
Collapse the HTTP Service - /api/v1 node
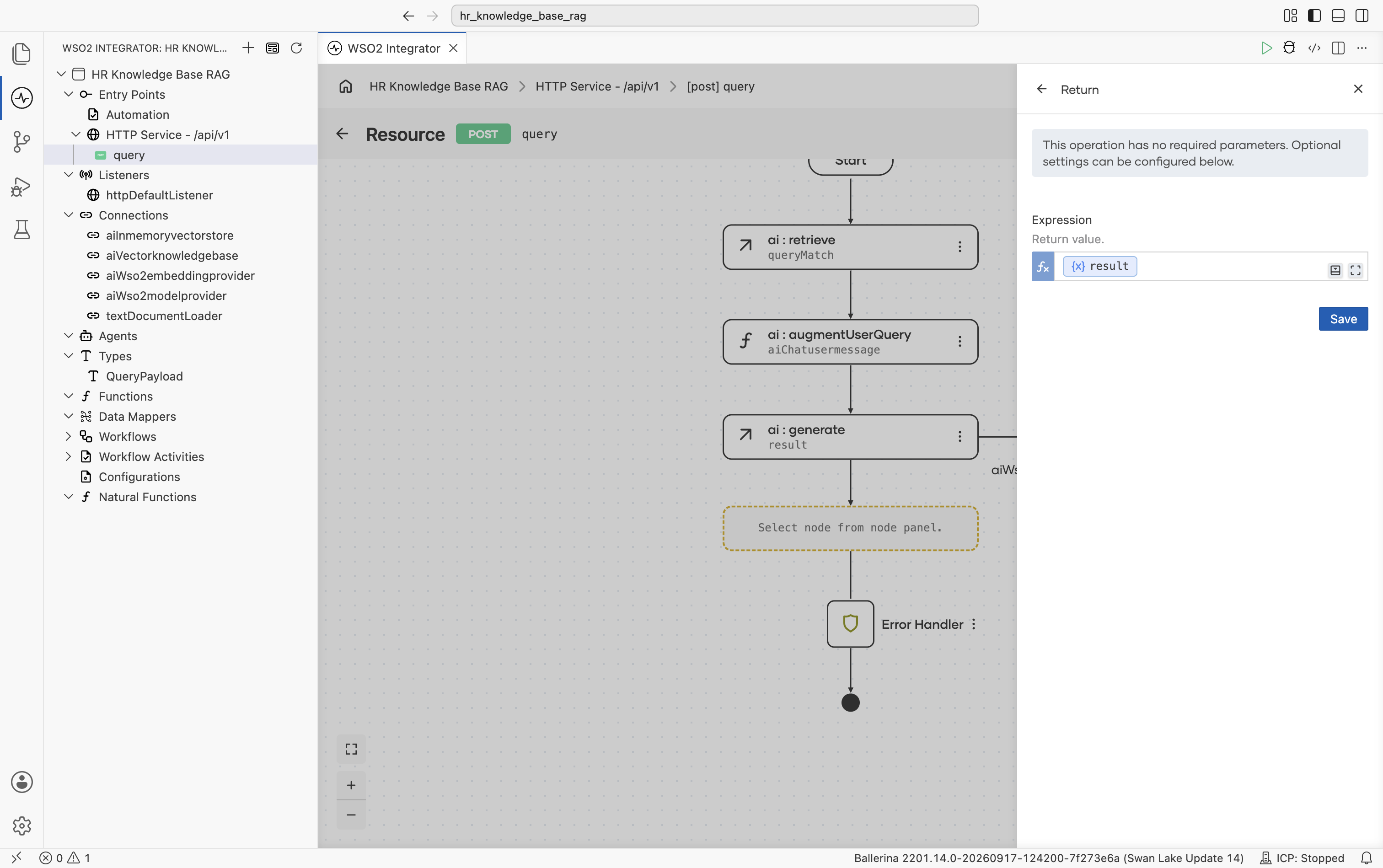pyautogui.click(x=76, y=134)
